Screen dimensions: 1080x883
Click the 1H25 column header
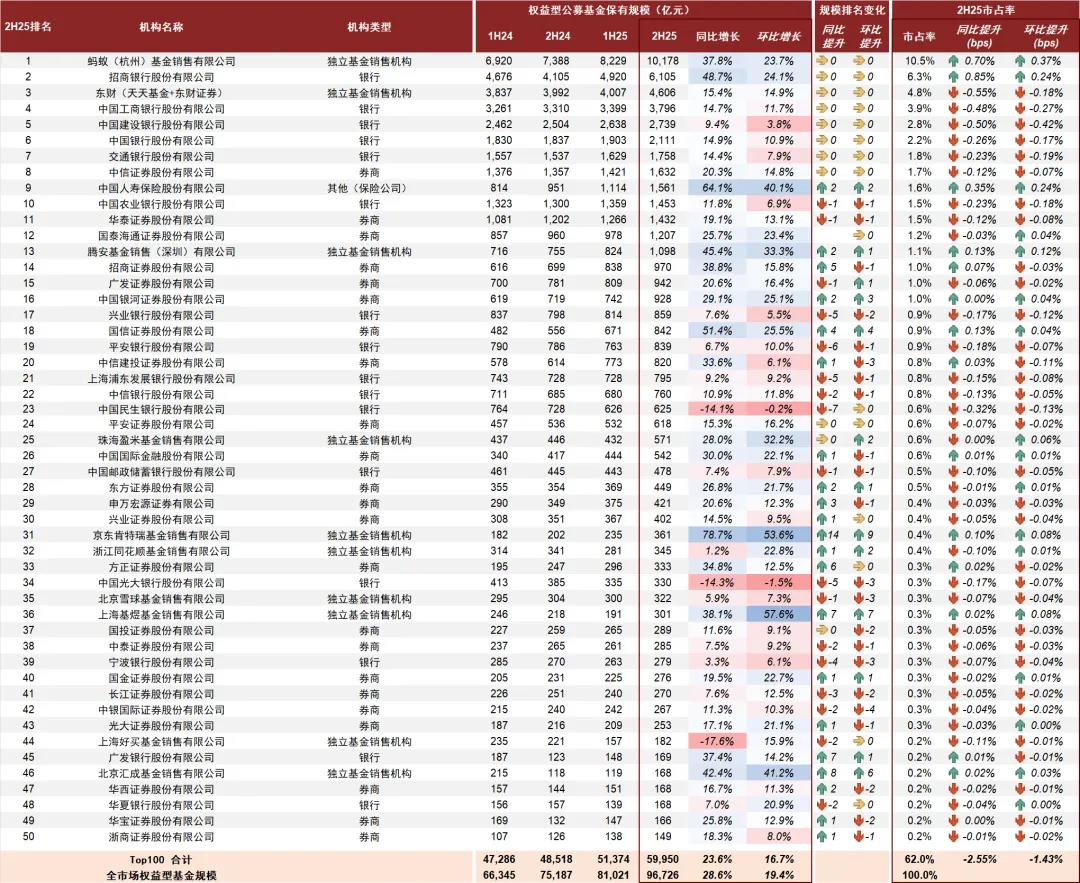pyautogui.click(x=614, y=36)
